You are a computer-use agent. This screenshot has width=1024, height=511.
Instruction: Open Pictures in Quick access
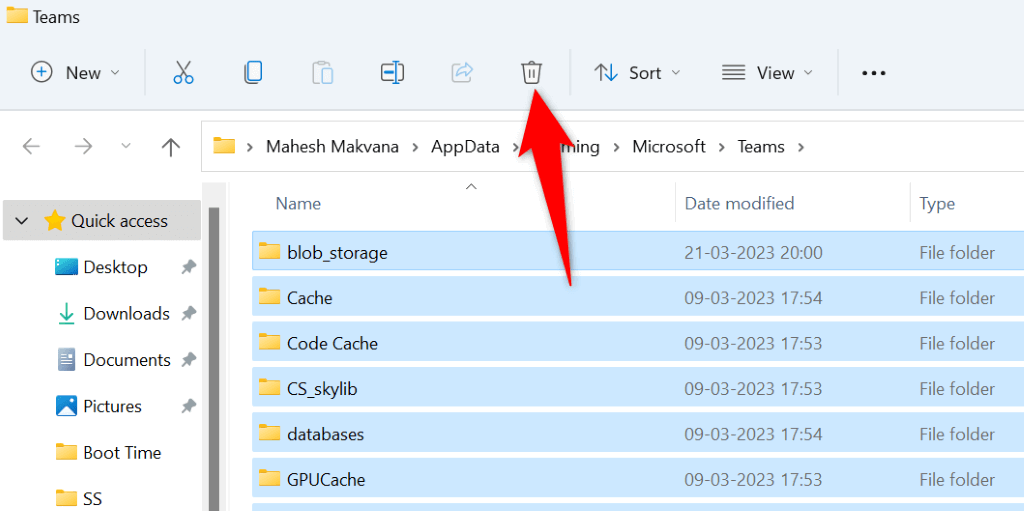pyautogui.click(x=112, y=406)
